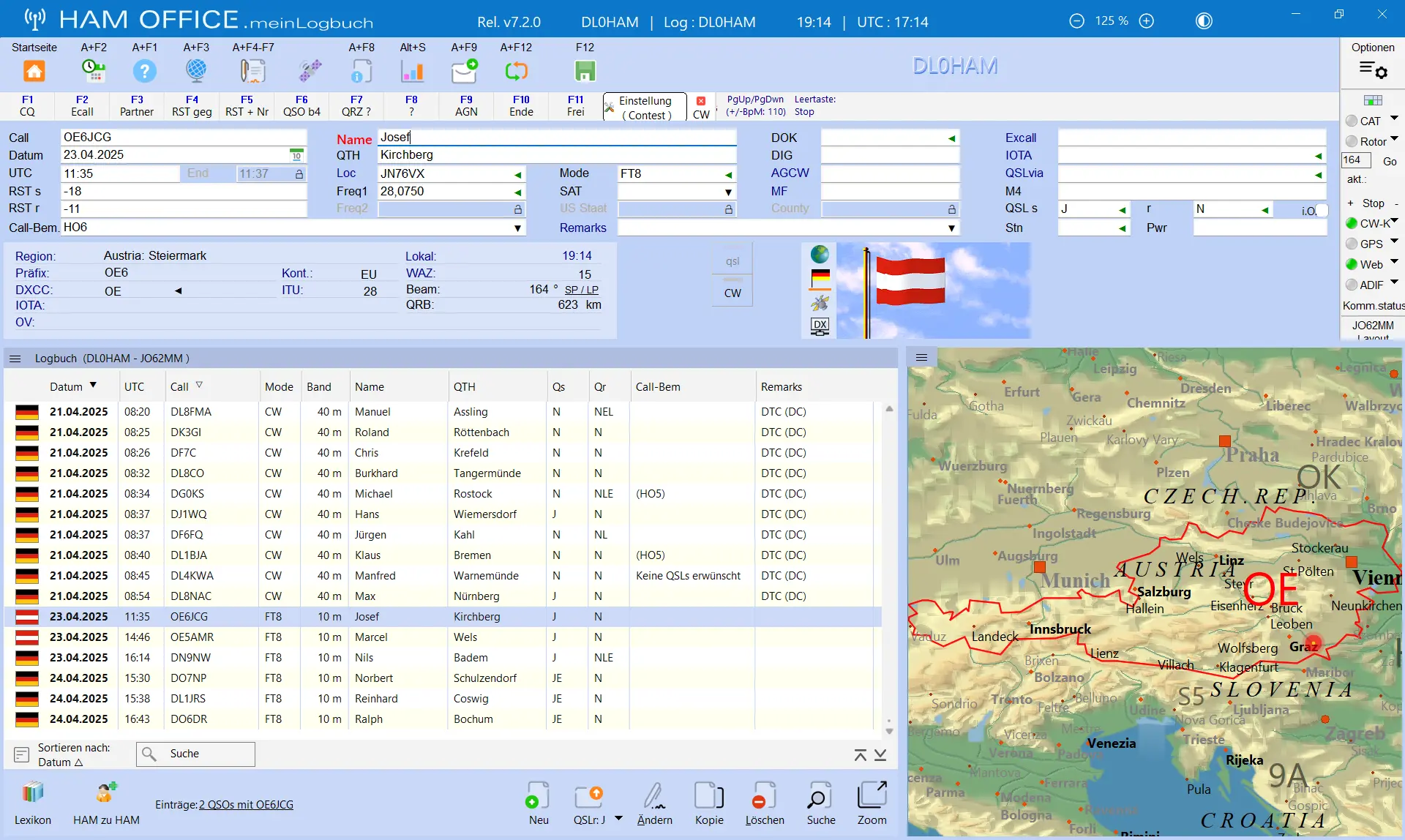Open the HAM zu HAM icon
The image size is (1405, 840).
106,792
